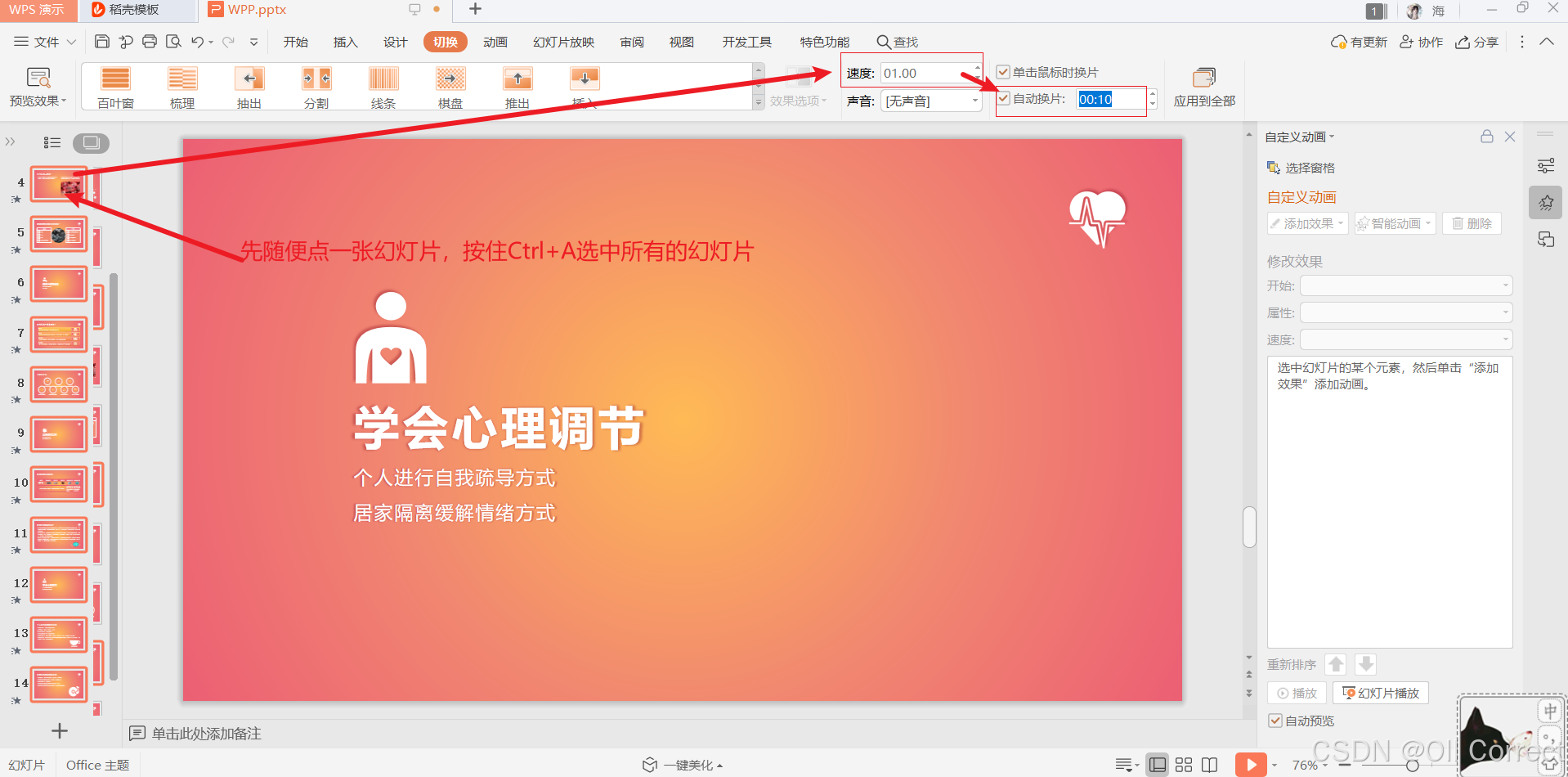Image resolution: width=1568 pixels, height=777 pixels.
Task: Click the Print Preview icon
Action: [173, 42]
